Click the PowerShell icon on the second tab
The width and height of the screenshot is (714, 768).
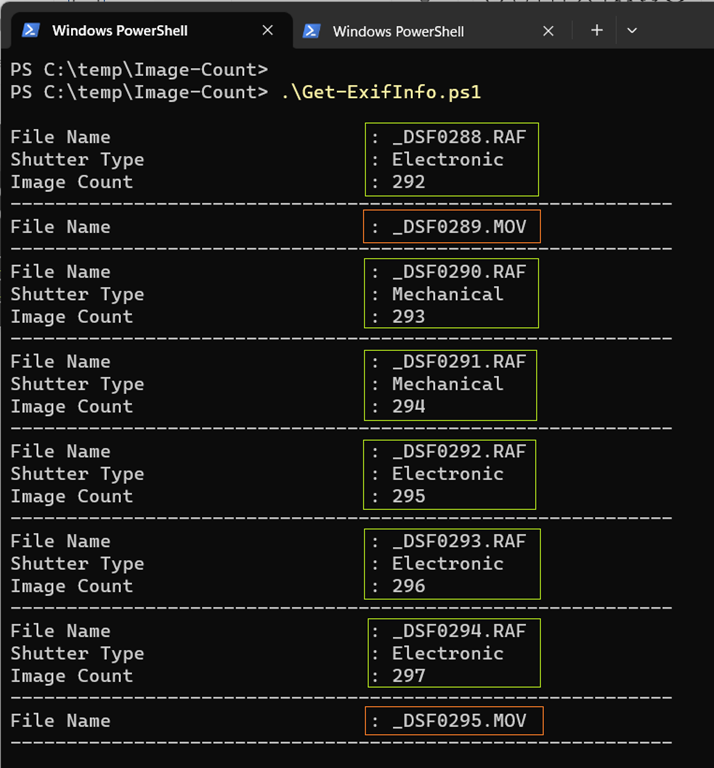(311, 31)
